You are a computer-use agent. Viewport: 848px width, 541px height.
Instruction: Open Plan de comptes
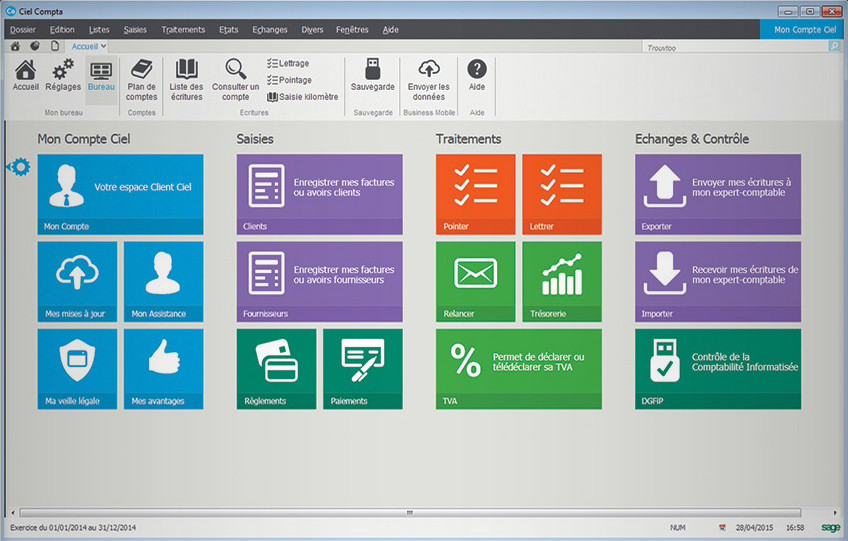(x=142, y=80)
